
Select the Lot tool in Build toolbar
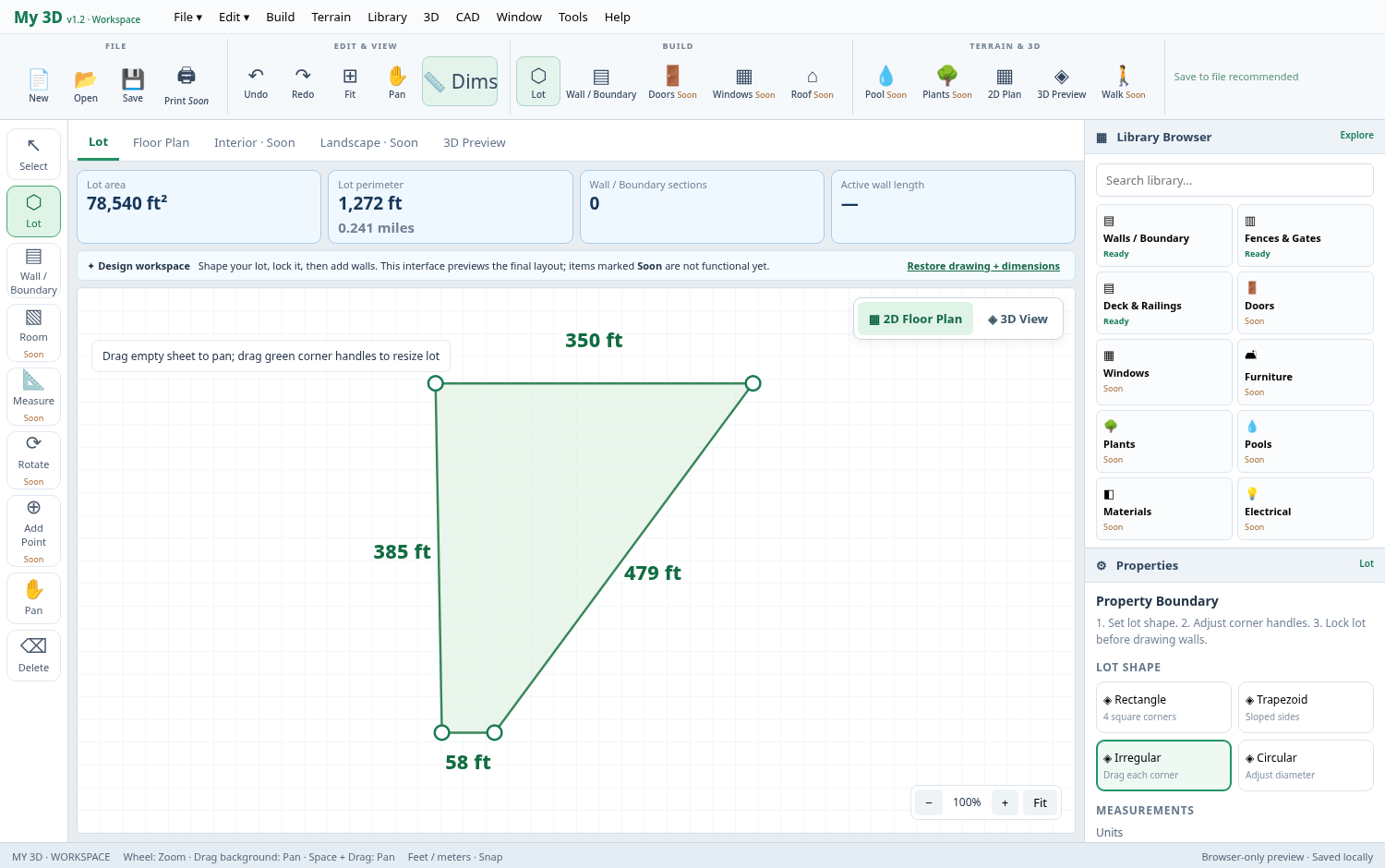tap(538, 81)
